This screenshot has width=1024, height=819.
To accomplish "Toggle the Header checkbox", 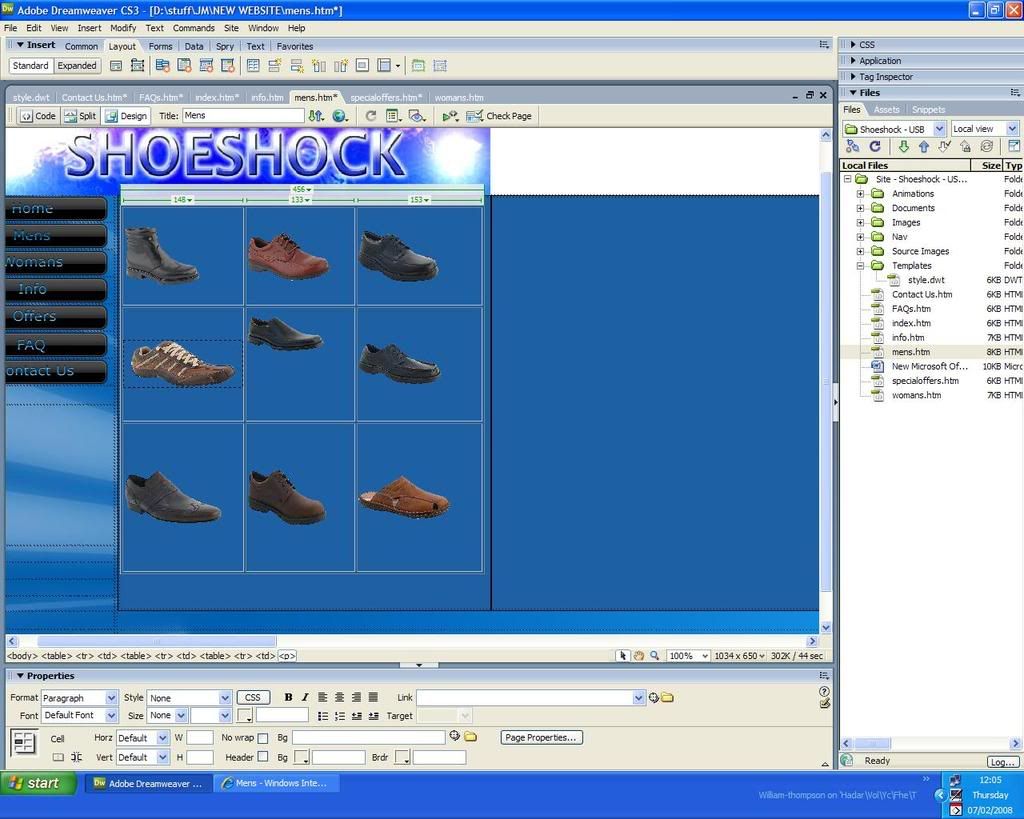I will pos(263,757).
